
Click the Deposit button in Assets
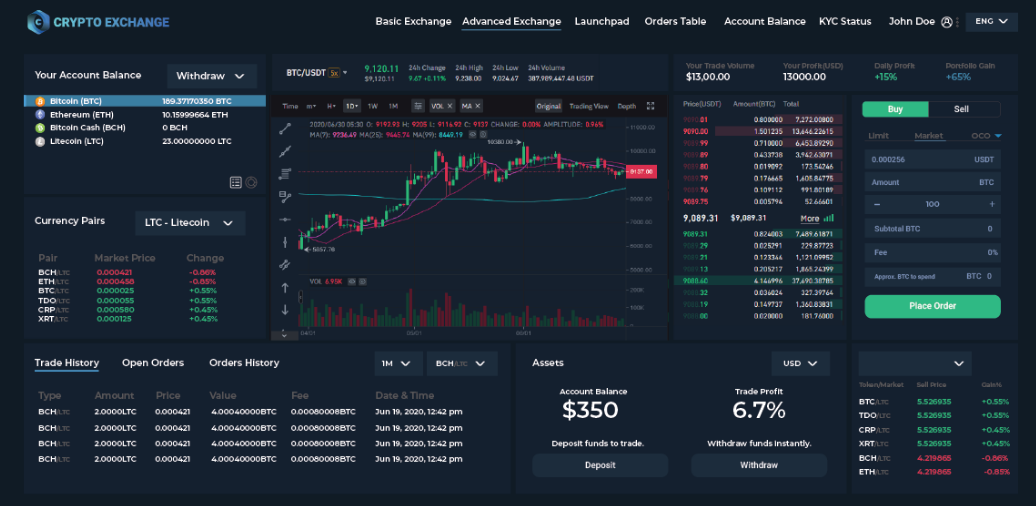[x=600, y=465]
